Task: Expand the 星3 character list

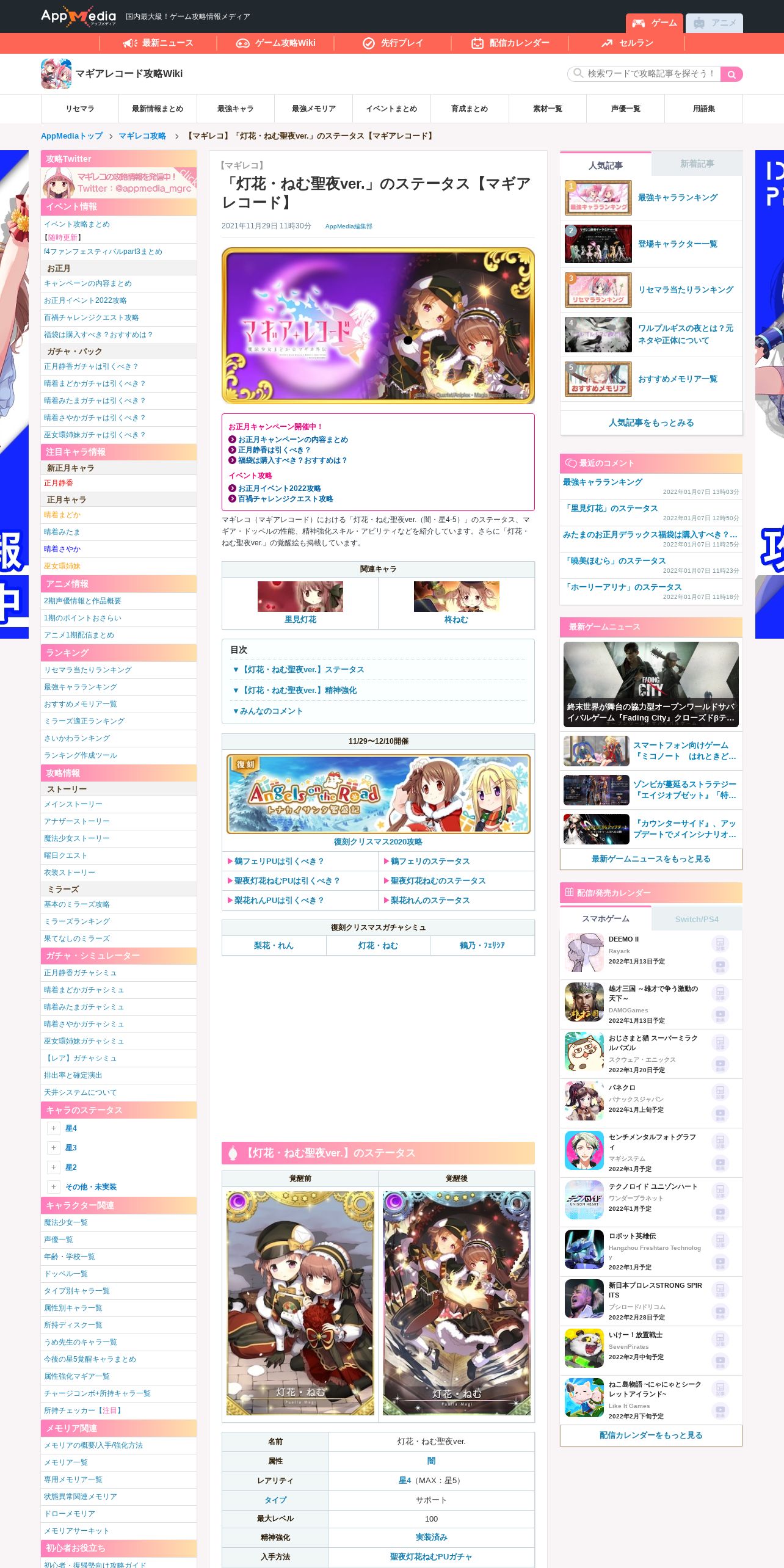Action: tap(54, 1148)
